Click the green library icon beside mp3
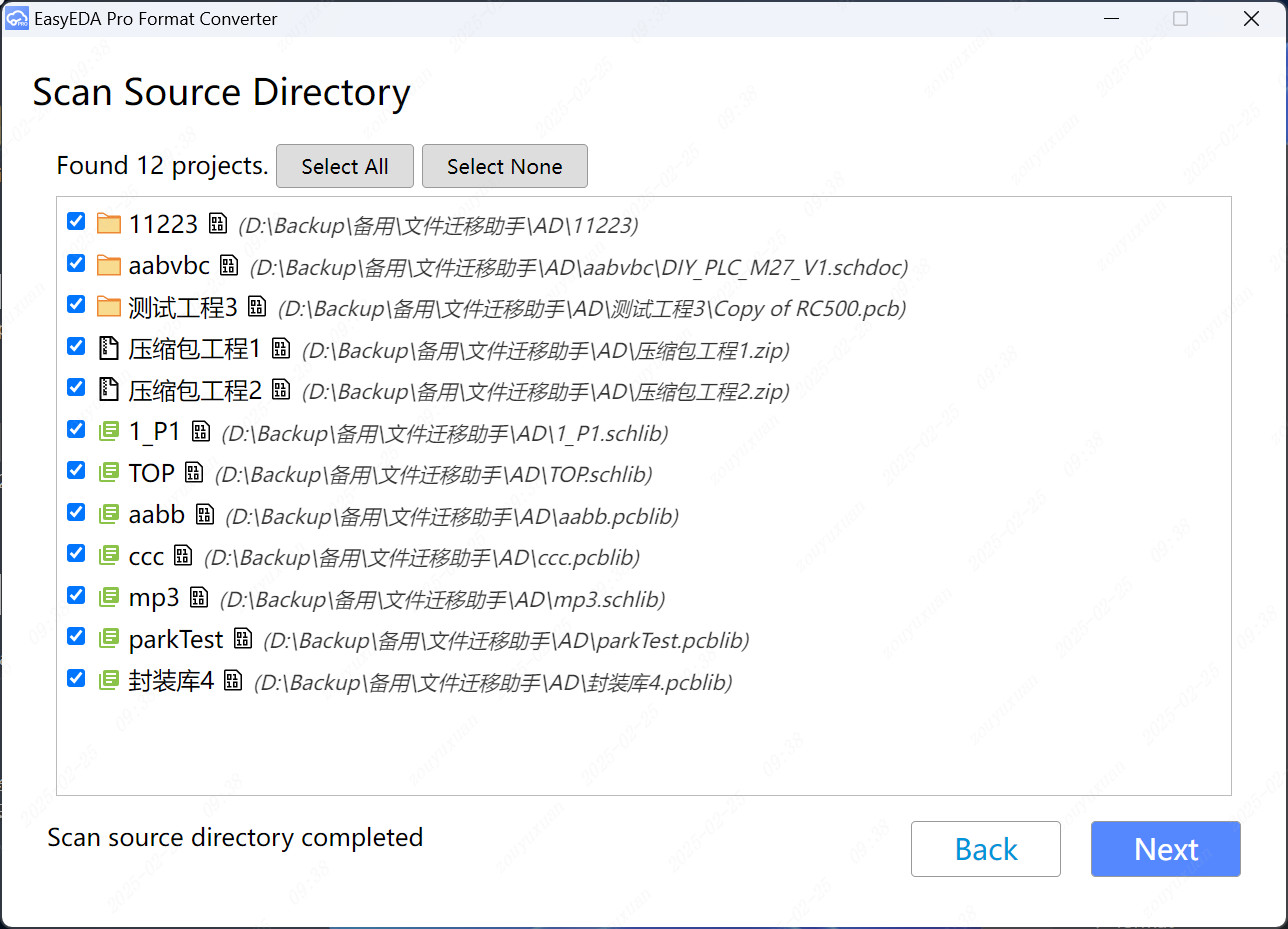 109,598
